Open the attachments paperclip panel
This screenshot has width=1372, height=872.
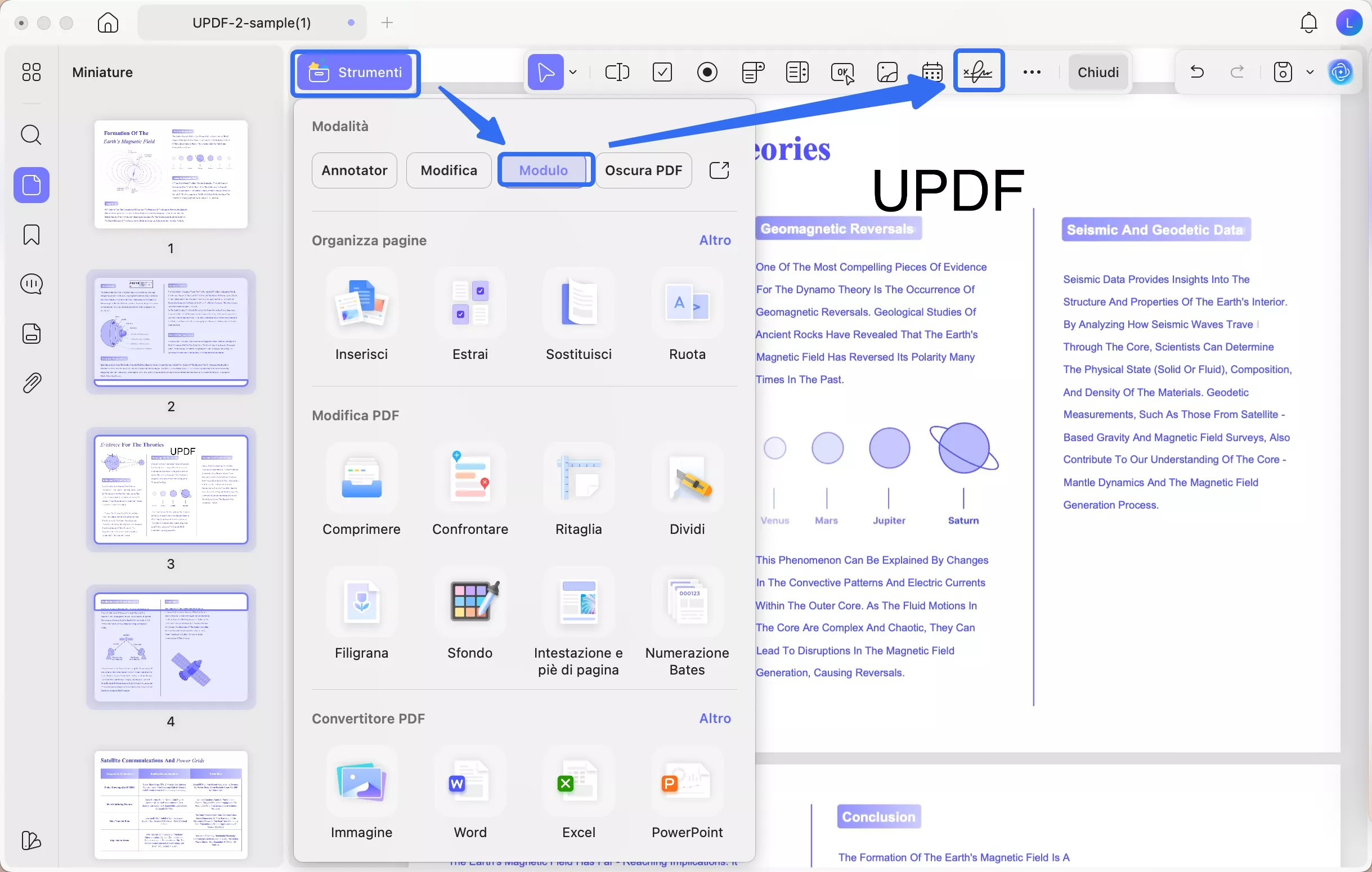click(32, 383)
